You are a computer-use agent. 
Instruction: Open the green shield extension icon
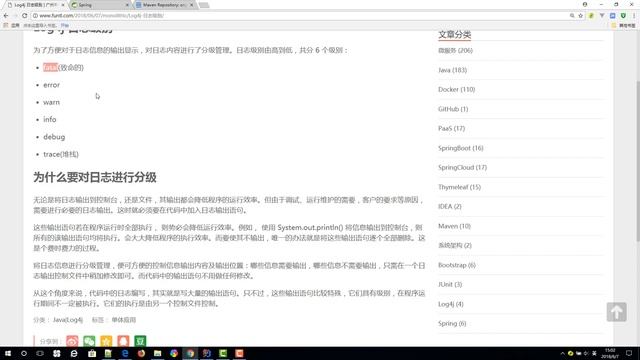pos(623,16)
